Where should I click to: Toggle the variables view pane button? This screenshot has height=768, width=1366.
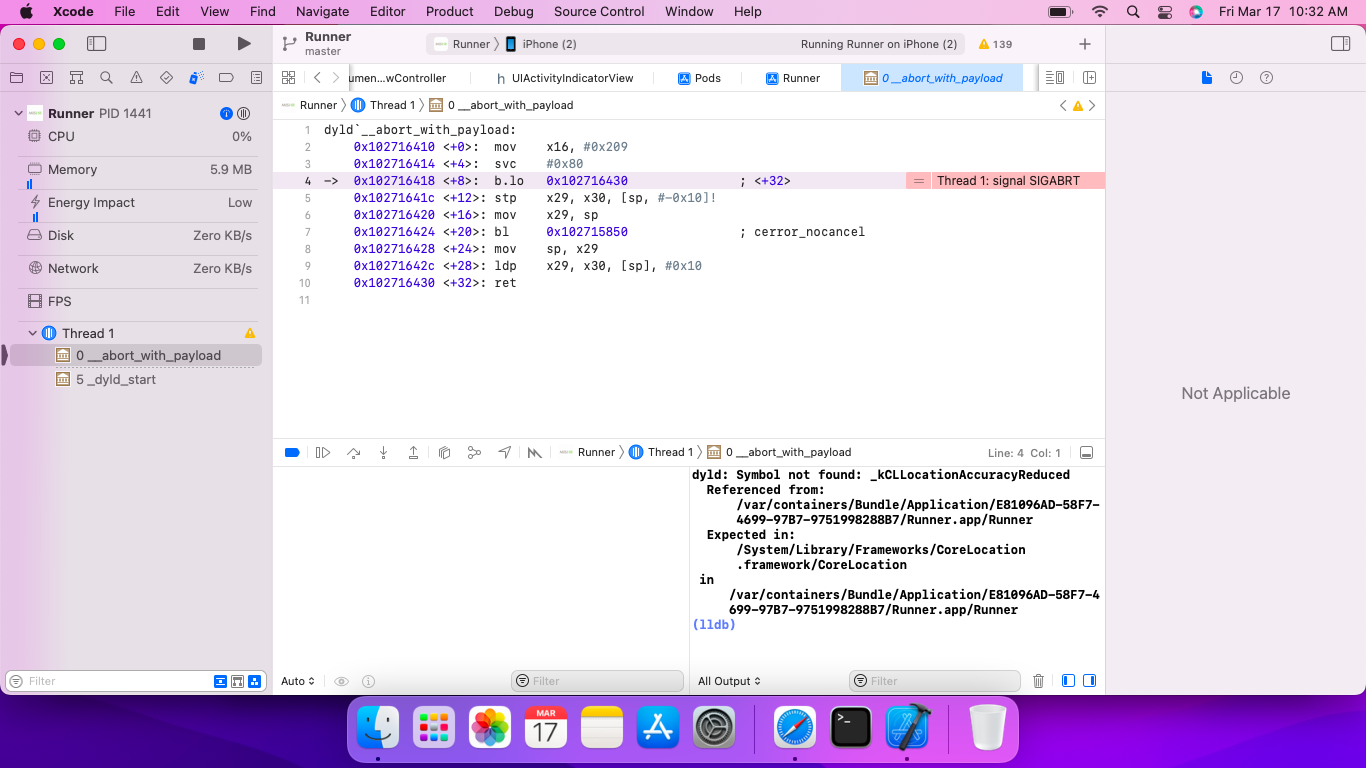pyautogui.click(x=1068, y=681)
